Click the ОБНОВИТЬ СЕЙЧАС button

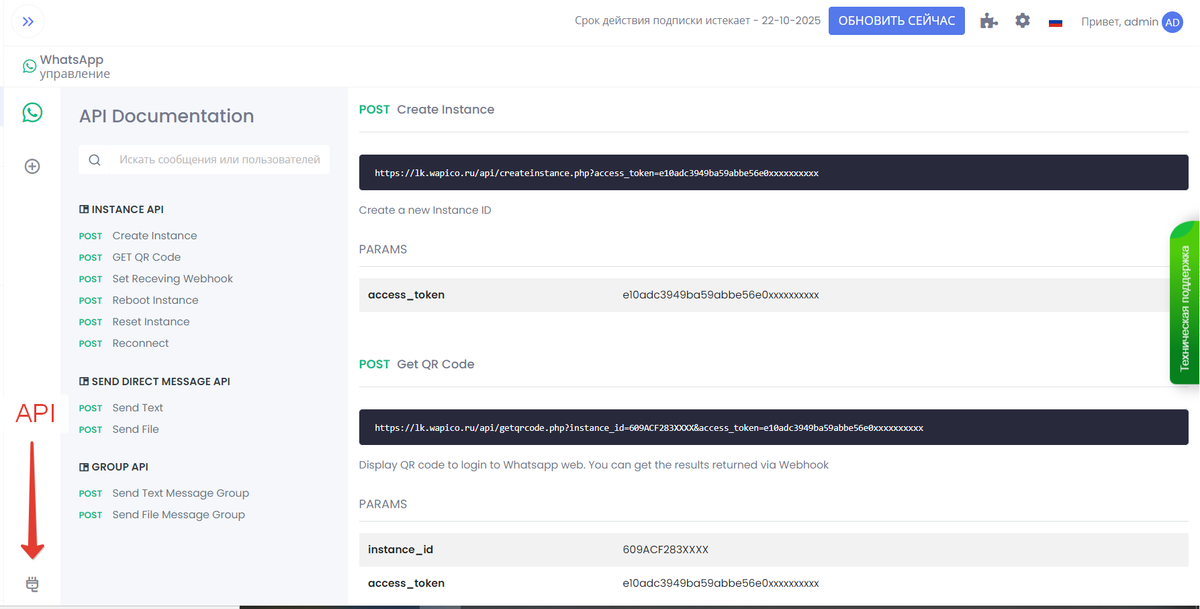896,20
